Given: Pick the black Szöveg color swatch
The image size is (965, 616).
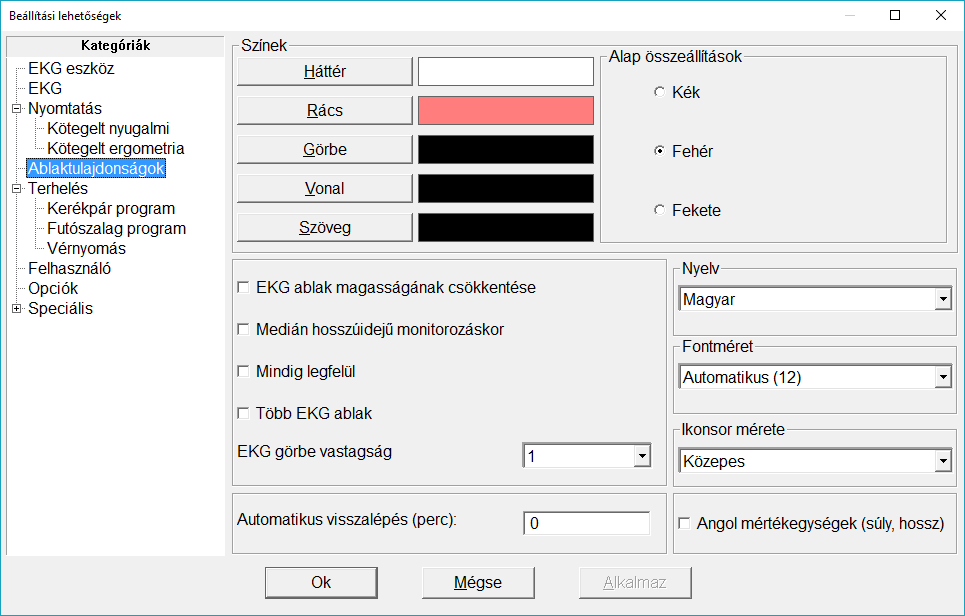Looking at the screenshot, I should 506,228.
